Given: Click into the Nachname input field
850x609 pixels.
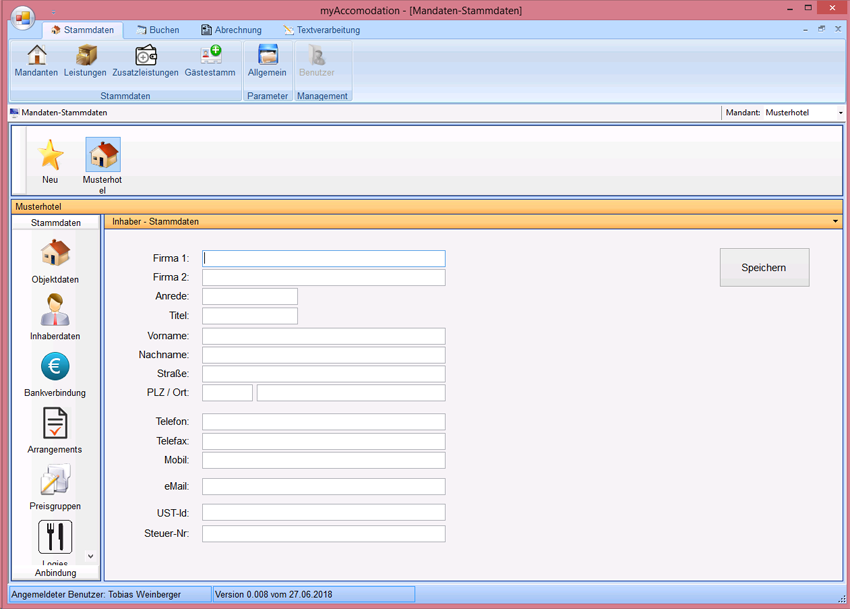Looking at the screenshot, I should pyautogui.click(x=323, y=355).
